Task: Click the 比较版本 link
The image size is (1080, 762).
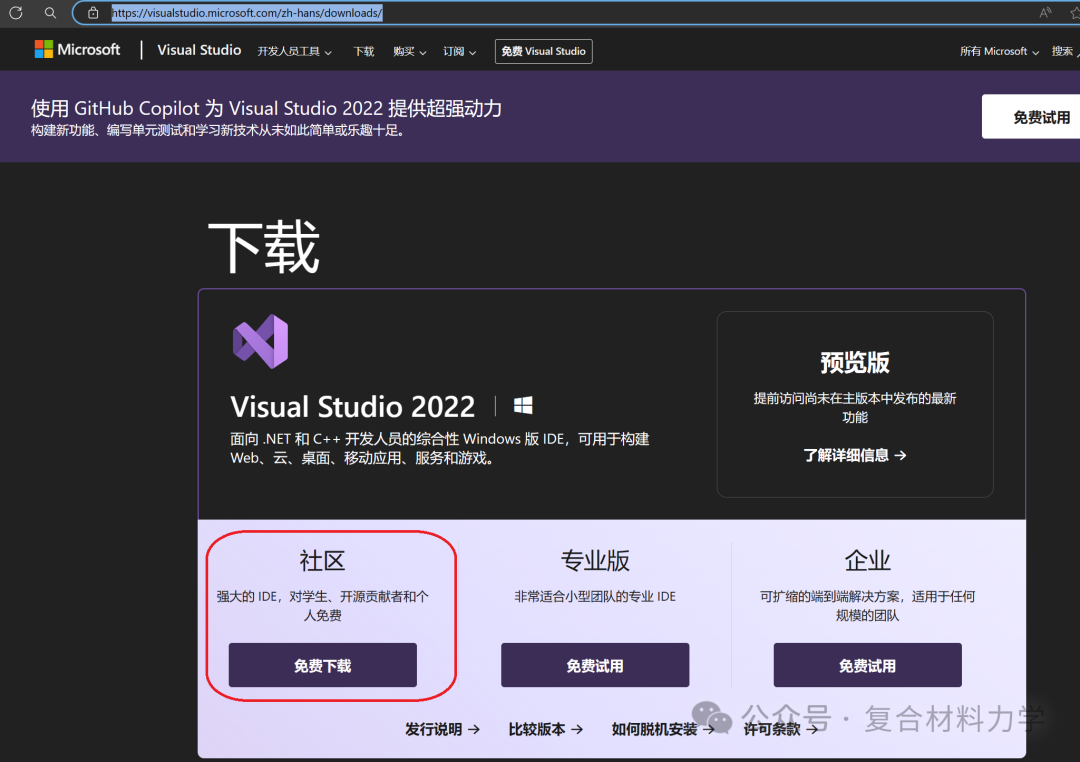Action: (x=545, y=730)
